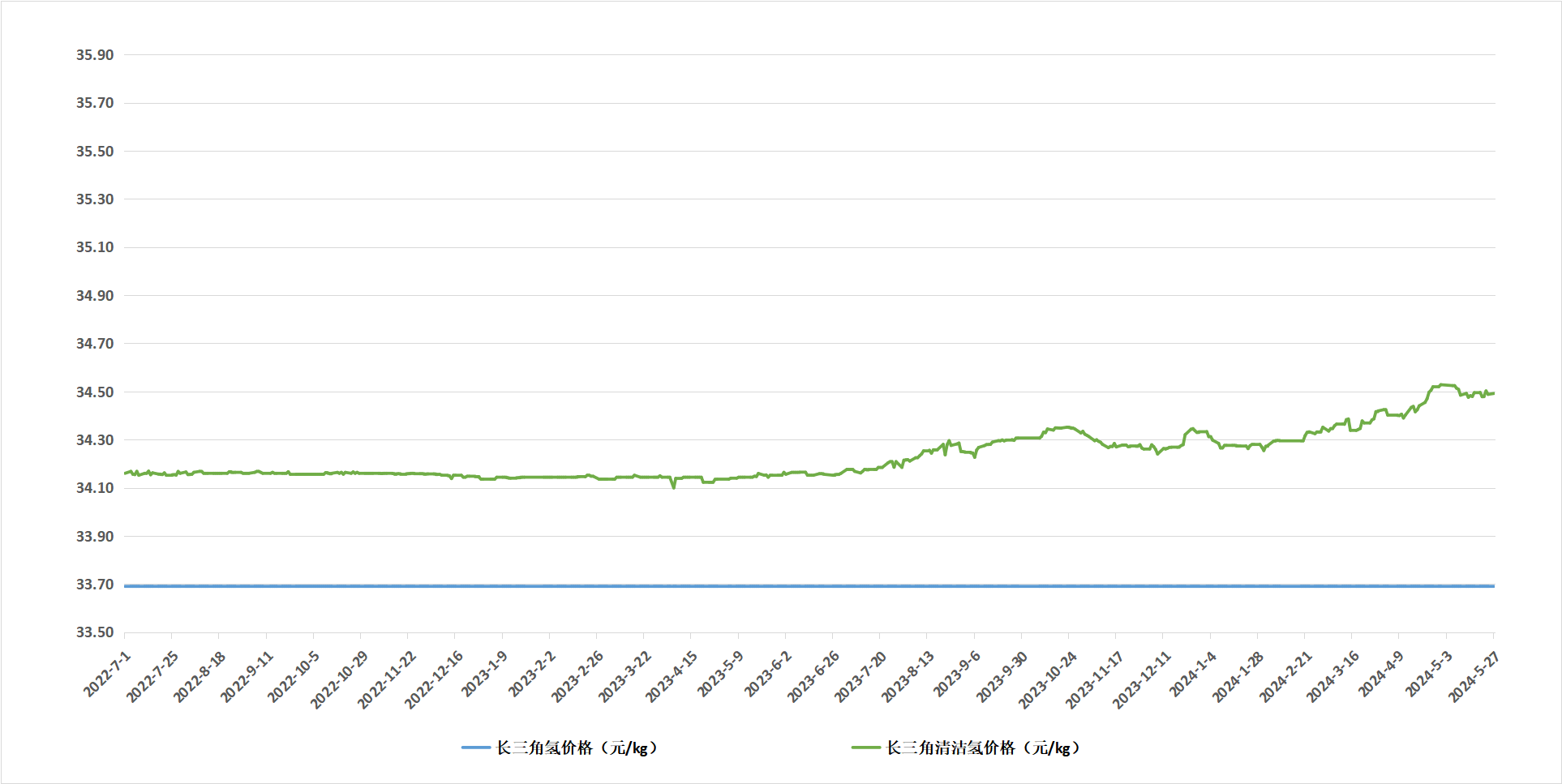1562x784 pixels.
Task: Click x-axis date 2022-10-5
Action: point(293,676)
